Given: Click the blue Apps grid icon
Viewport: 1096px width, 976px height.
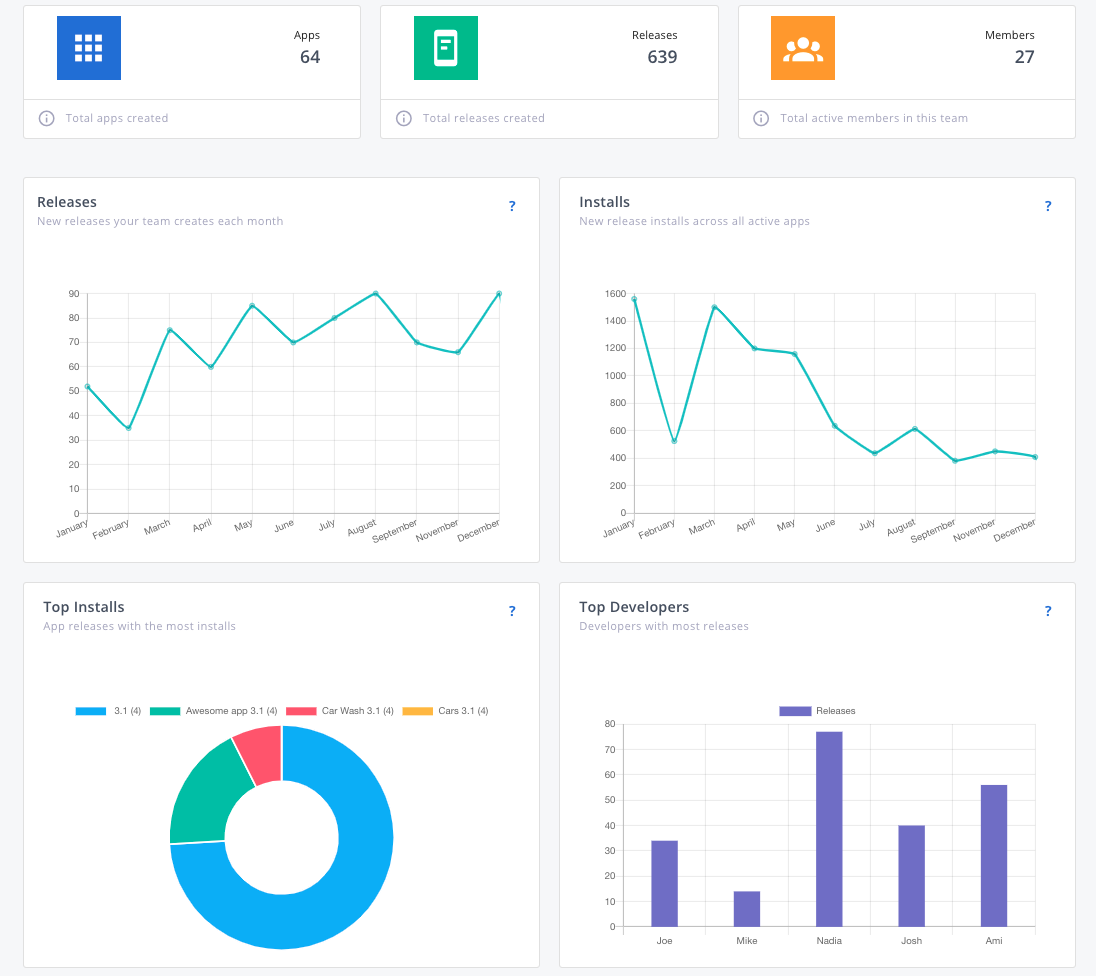Looking at the screenshot, I should [x=89, y=48].
